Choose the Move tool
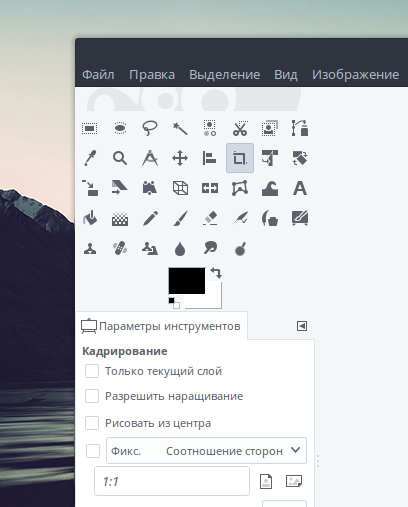This screenshot has width=408, height=507. point(180,158)
